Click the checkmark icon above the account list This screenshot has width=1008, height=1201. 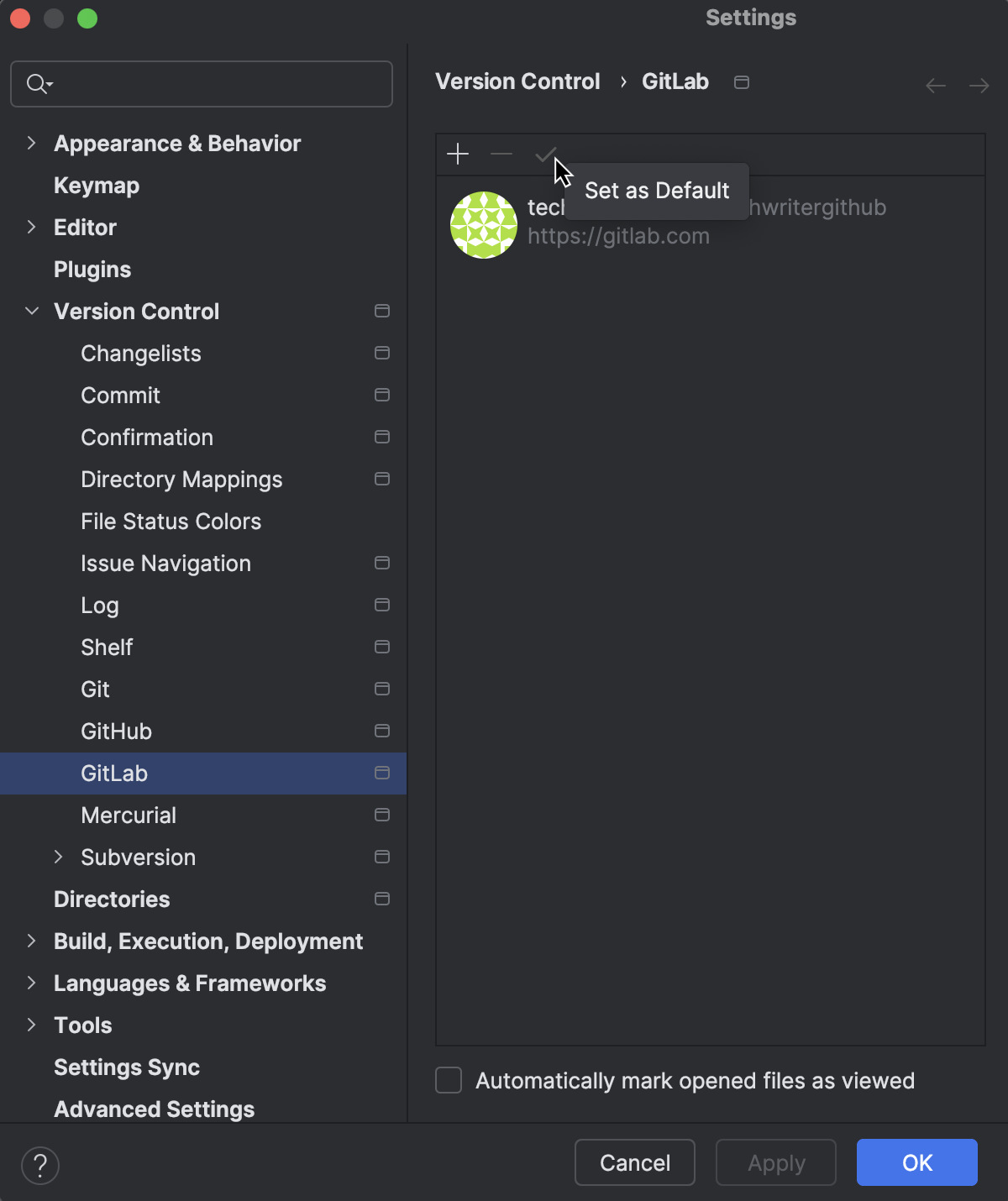pyautogui.click(x=545, y=155)
